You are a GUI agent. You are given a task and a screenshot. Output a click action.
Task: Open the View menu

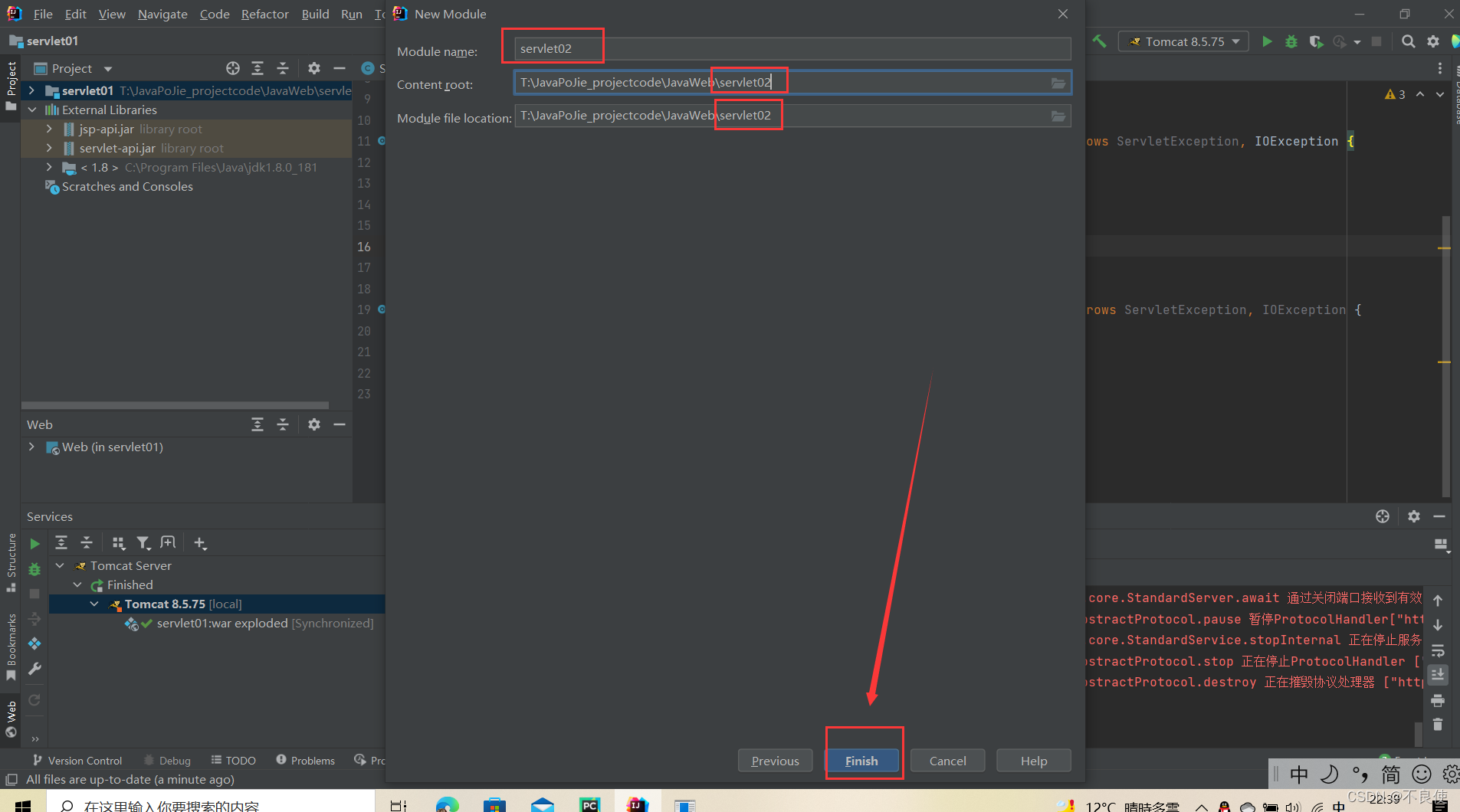112,14
